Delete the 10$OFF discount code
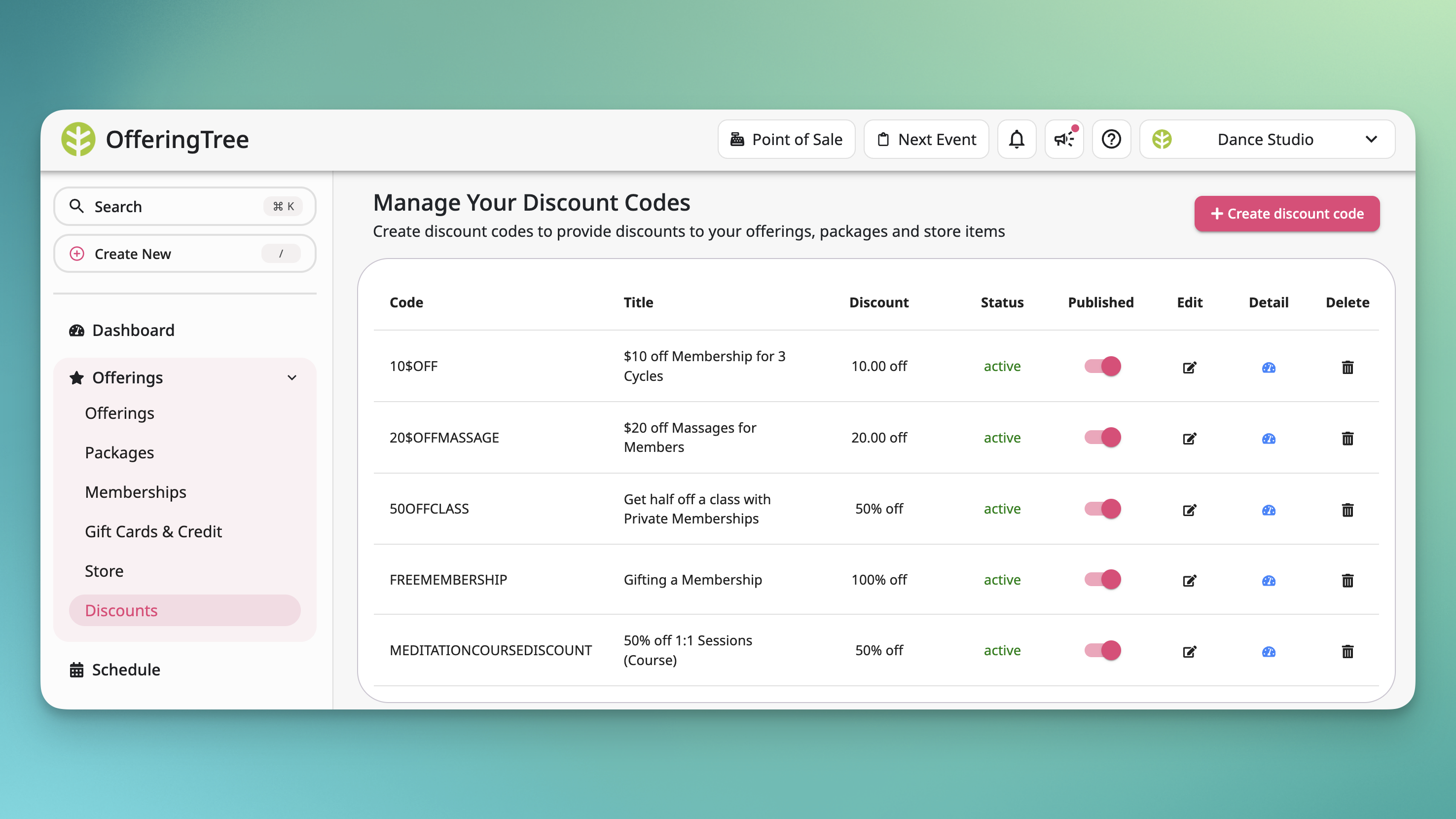 1347,368
